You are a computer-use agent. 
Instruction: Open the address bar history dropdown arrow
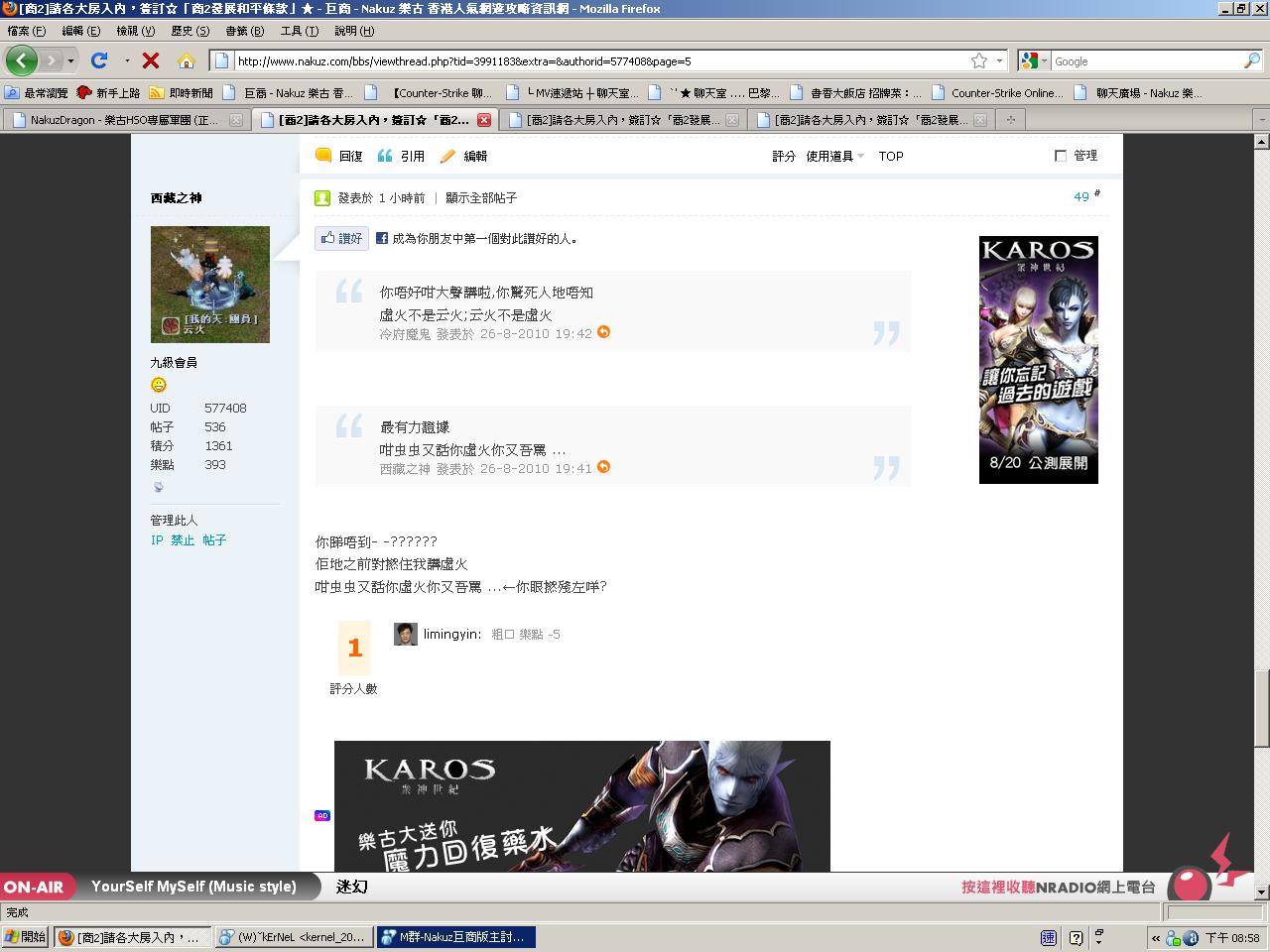999,60
